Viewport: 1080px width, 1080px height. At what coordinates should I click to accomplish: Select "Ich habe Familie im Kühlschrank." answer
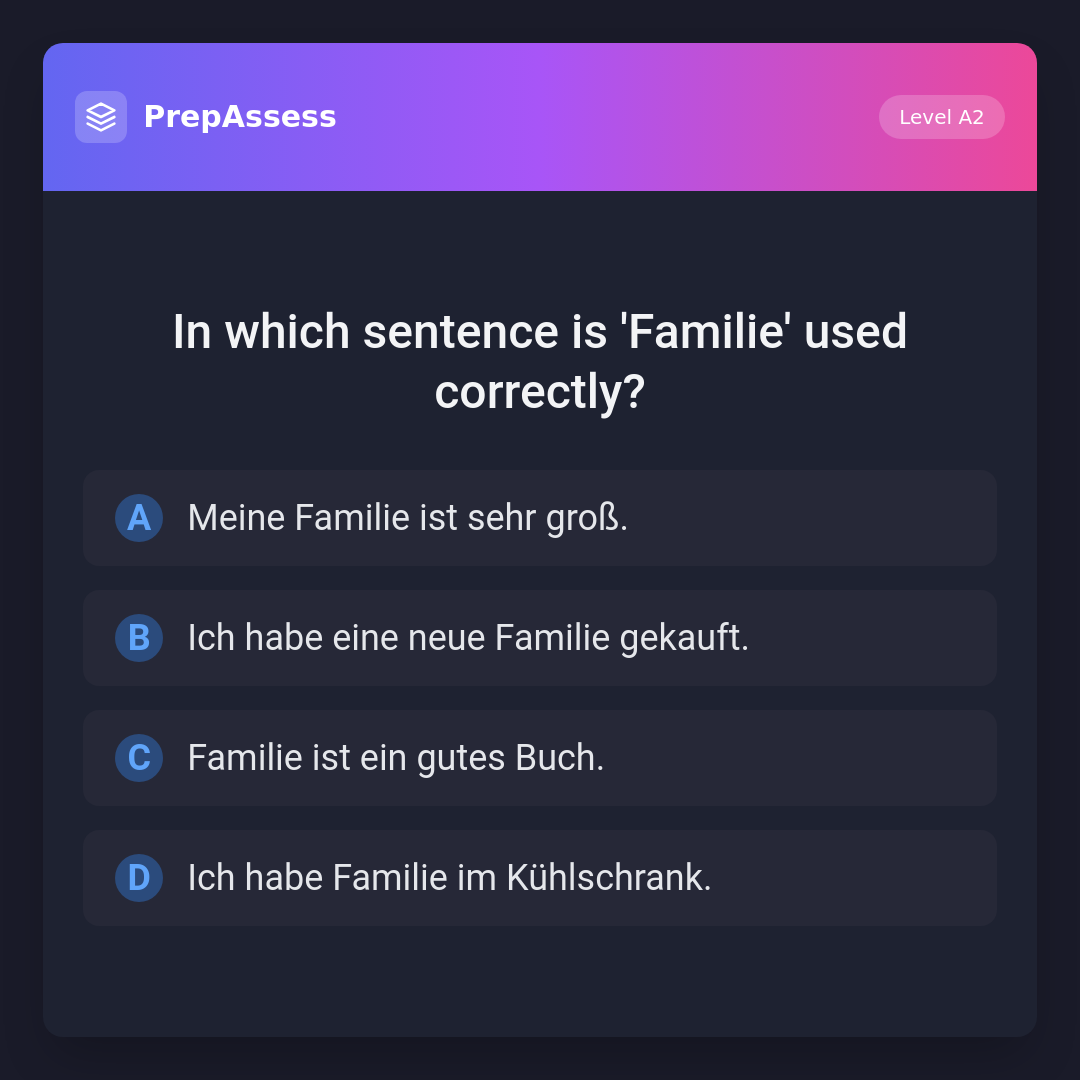[x=540, y=878]
